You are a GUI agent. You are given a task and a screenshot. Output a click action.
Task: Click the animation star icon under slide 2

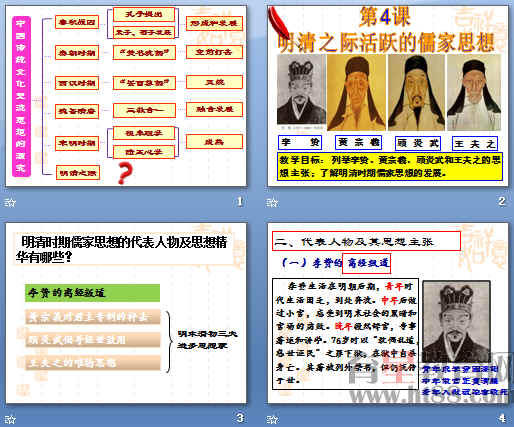pyautogui.click(x=272, y=202)
